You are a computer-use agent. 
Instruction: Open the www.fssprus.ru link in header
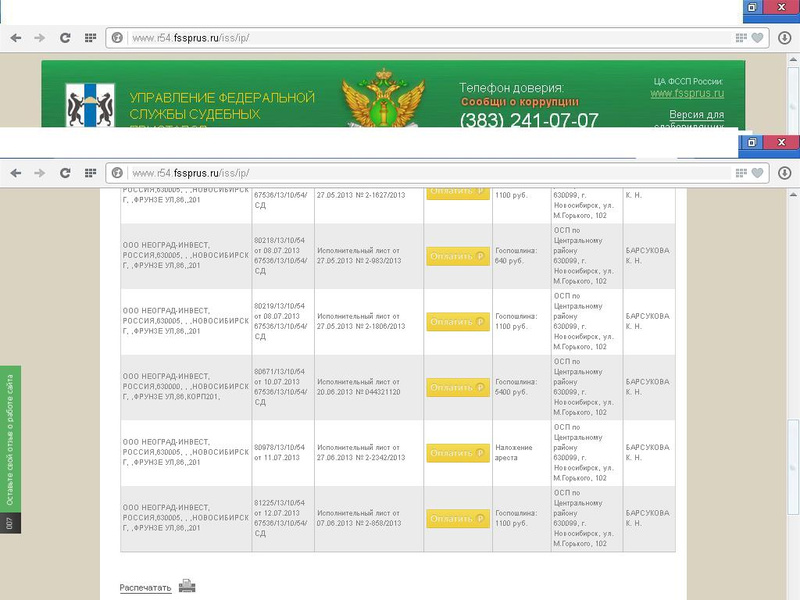click(687, 93)
